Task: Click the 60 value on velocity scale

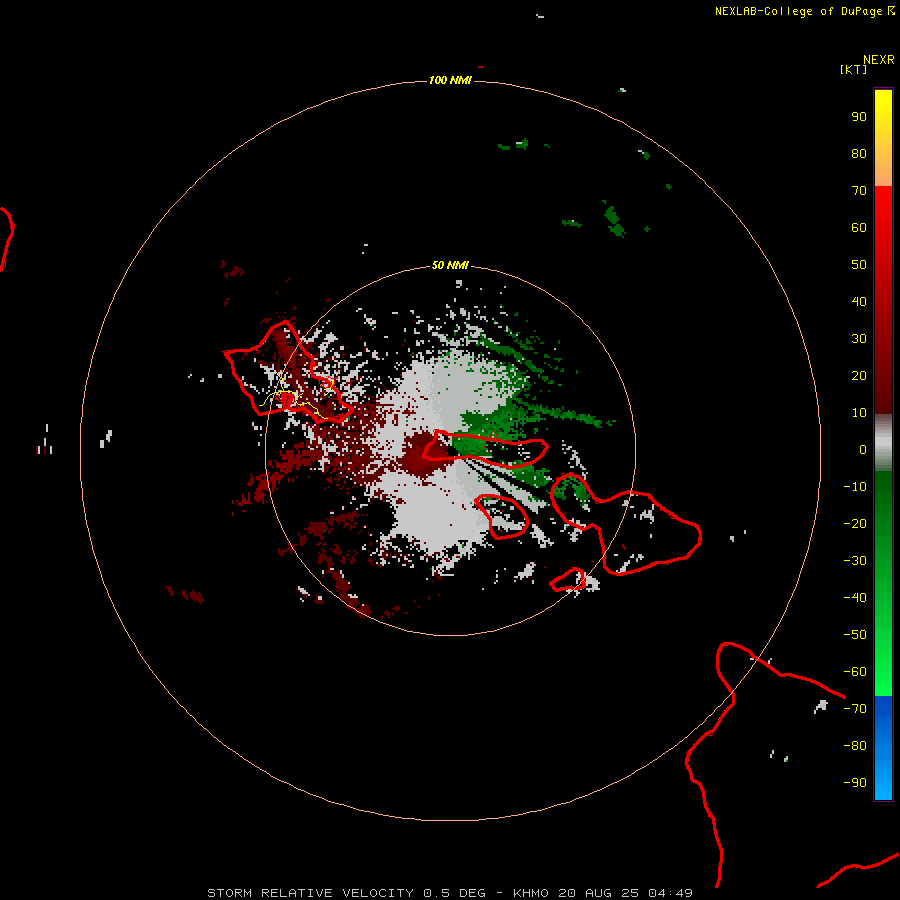Action: pyautogui.click(x=859, y=228)
